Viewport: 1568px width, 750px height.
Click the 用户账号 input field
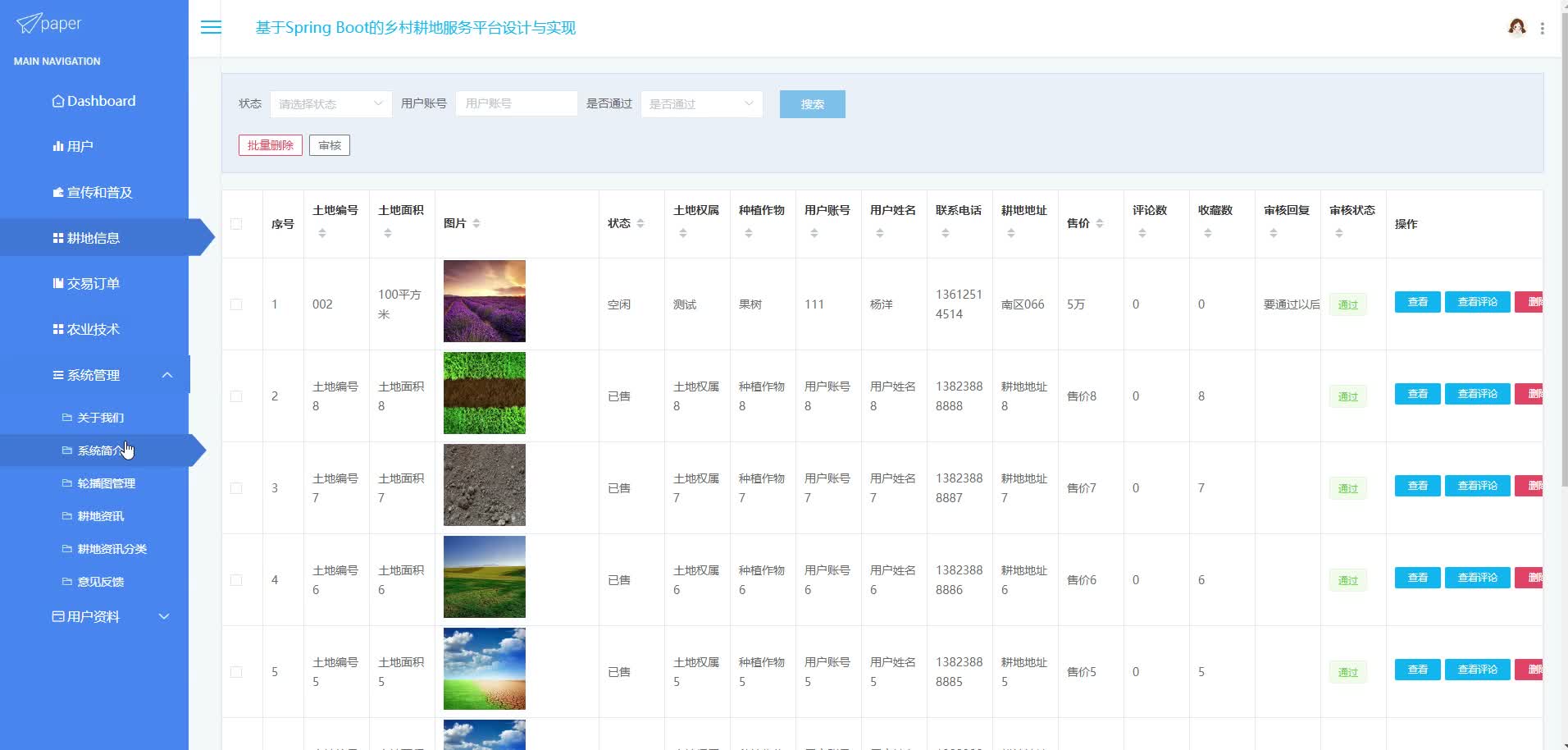(x=517, y=104)
